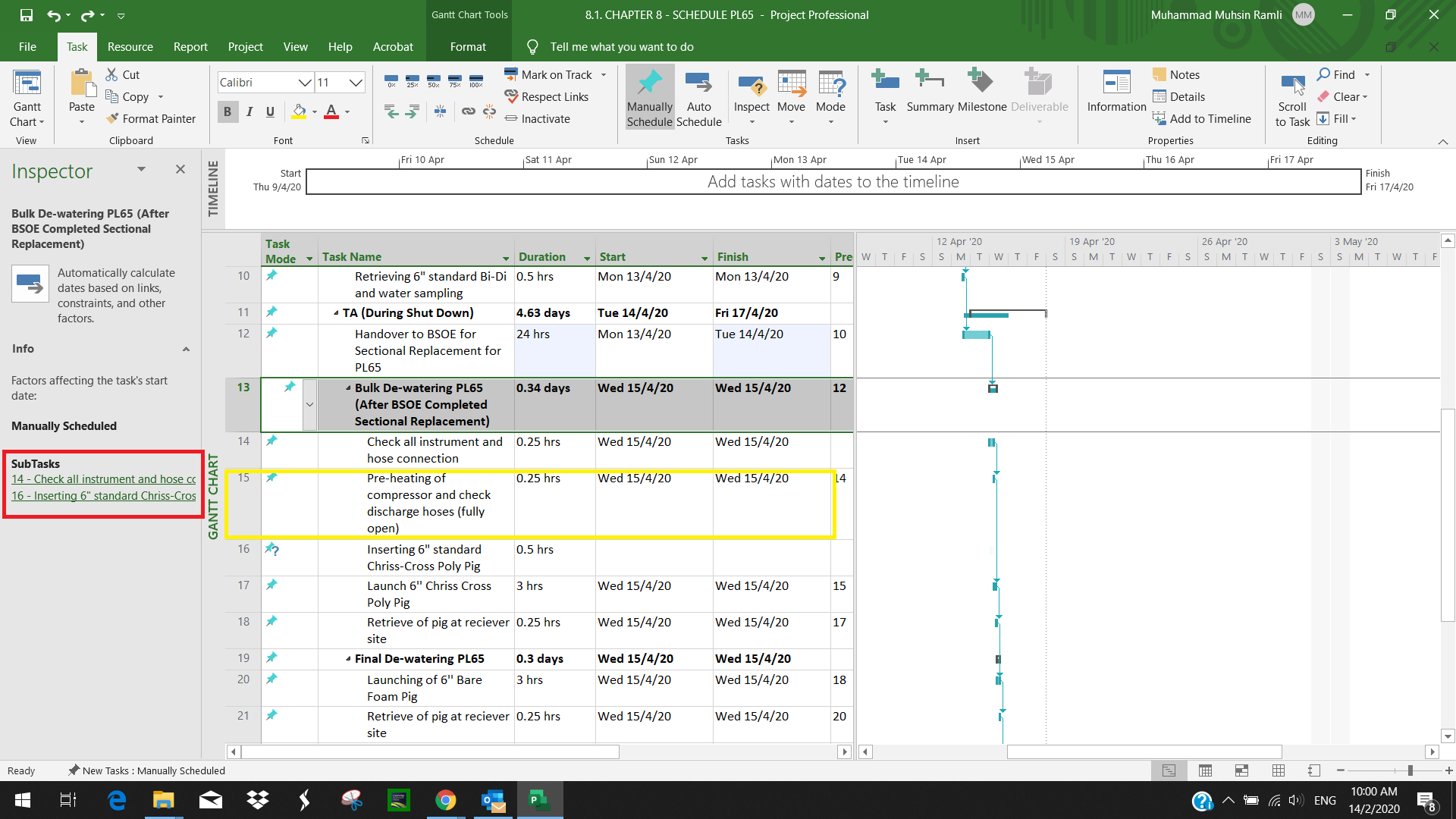Open the Calibri font name dropdown
The height and width of the screenshot is (819, 1456).
(x=305, y=82)
